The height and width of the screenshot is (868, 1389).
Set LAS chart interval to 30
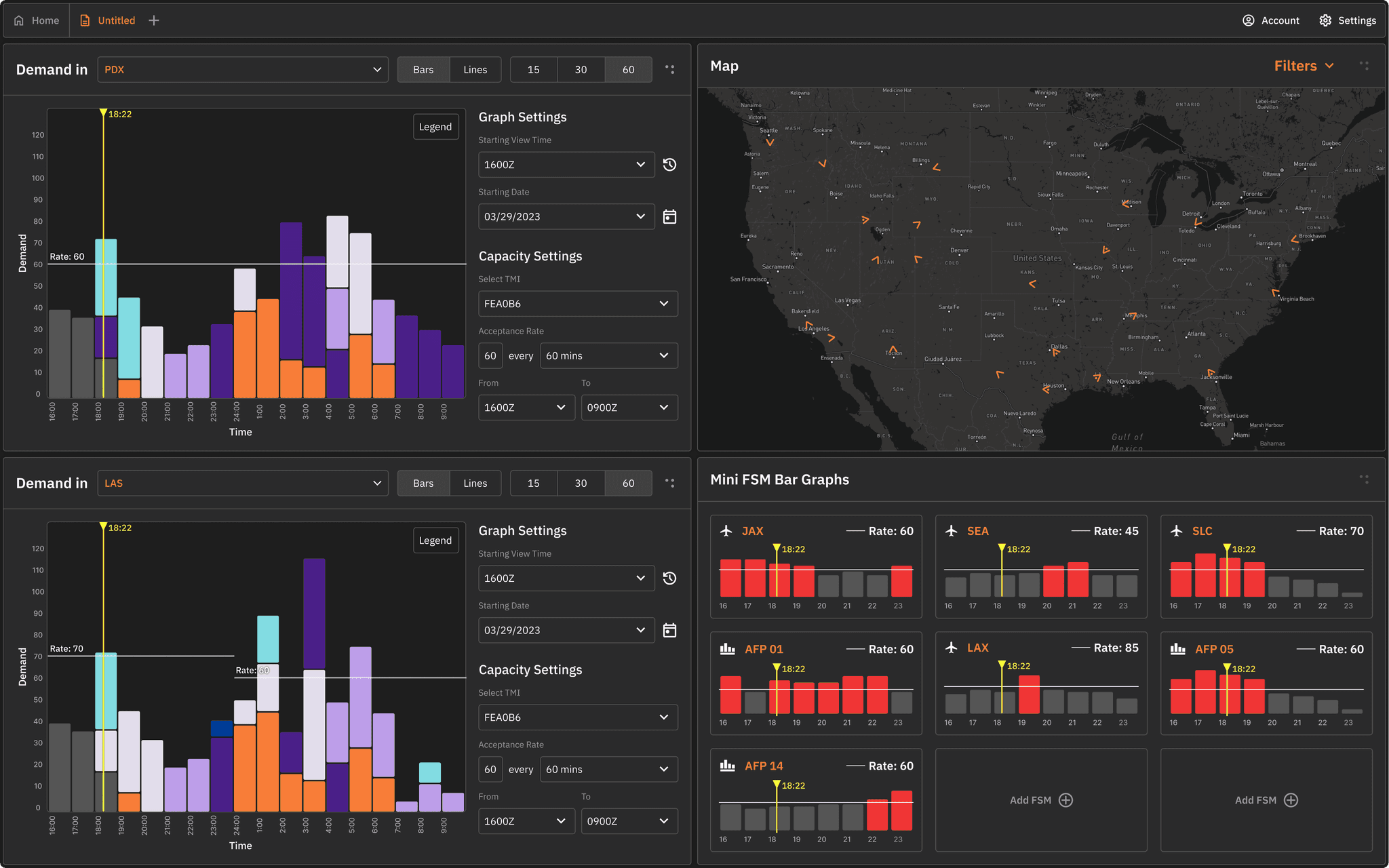coord(581,483)
